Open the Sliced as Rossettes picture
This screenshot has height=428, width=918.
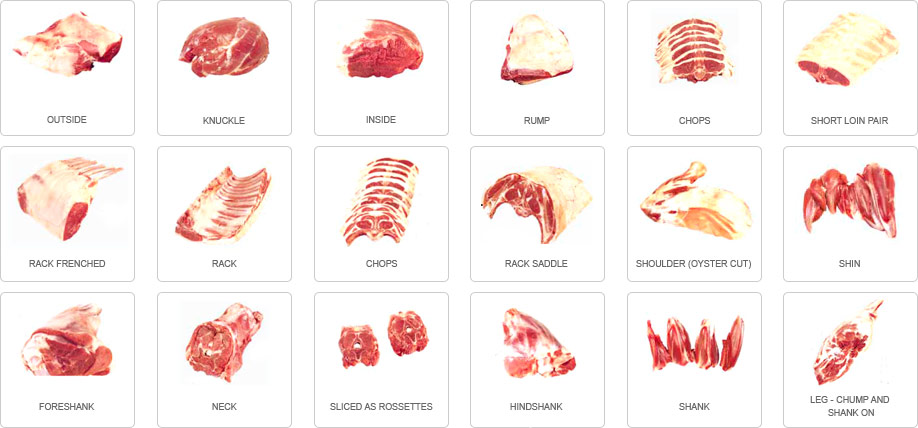(x=383, y=340)
